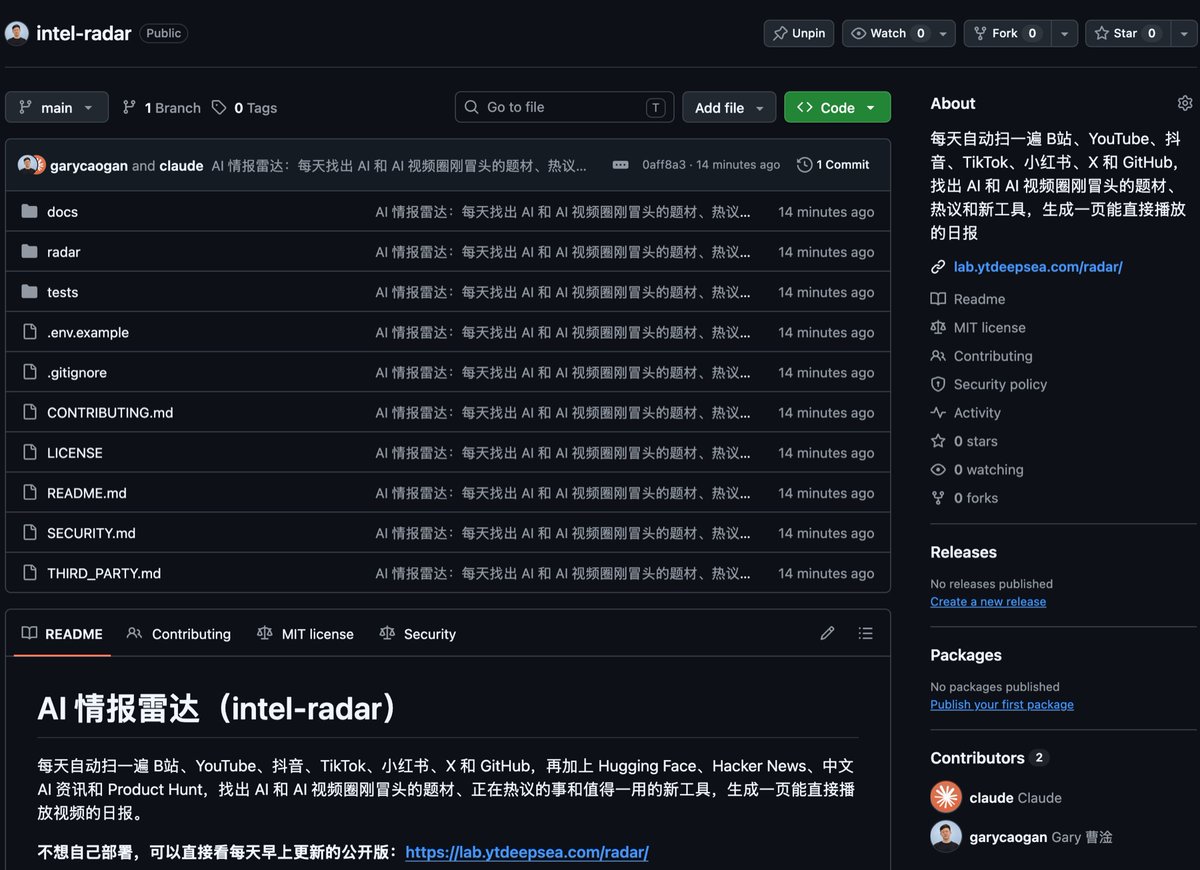The height and width of the screenshot is (870, 1200).
Task: Click the file icon beside LICENSE
Action: (x=29, y=453)
